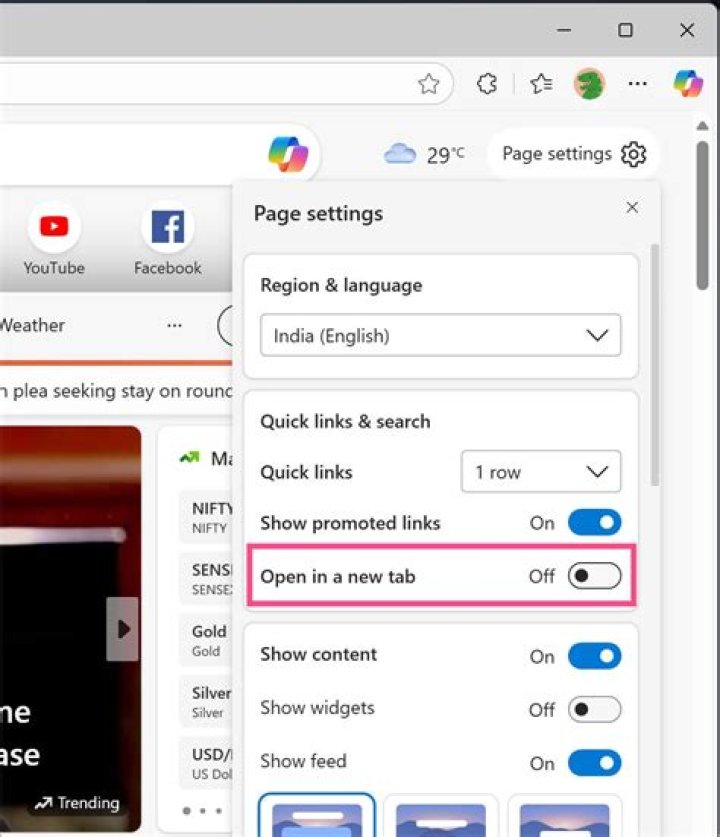Toggle Show widgets switch
Image resolution: width=720 pixels, height=837 pixels.
595,709
